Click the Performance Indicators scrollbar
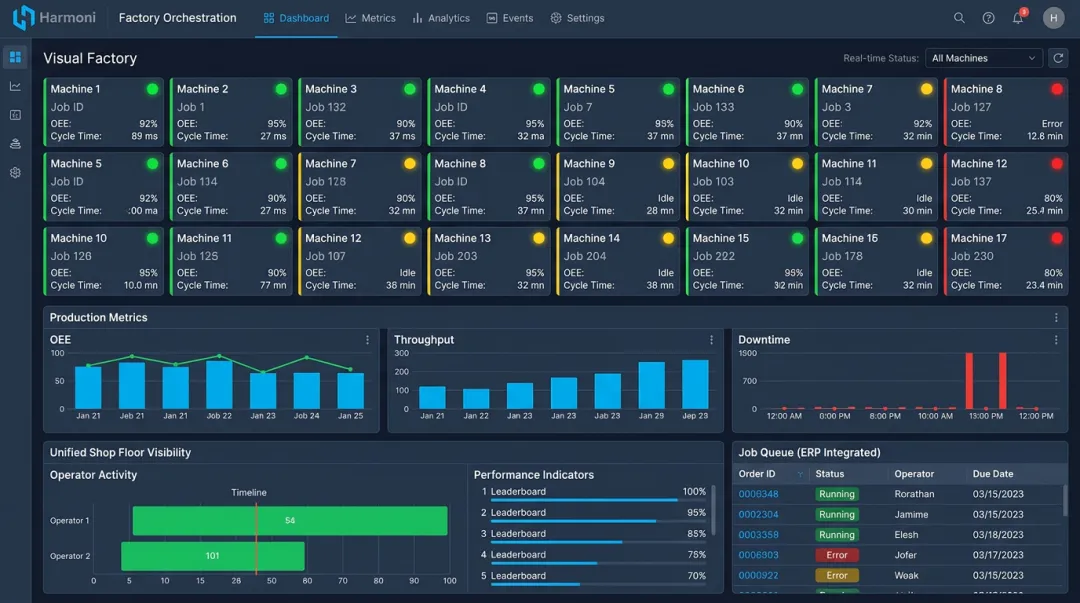 pyautogui.click(x=713, y=510)
